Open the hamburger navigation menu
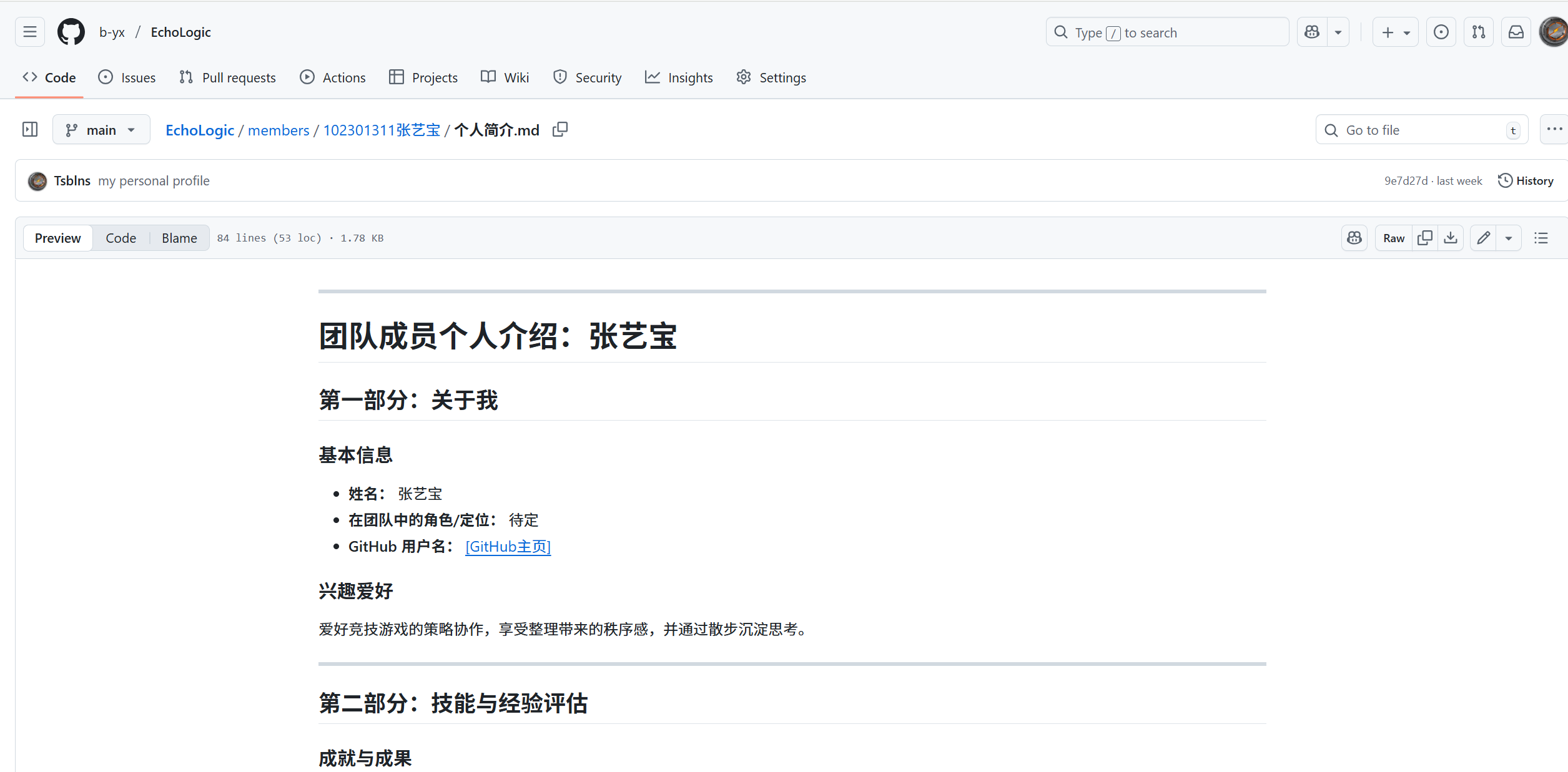Image resolution: width=1568 pixels, height=772 pixels. 30,32
